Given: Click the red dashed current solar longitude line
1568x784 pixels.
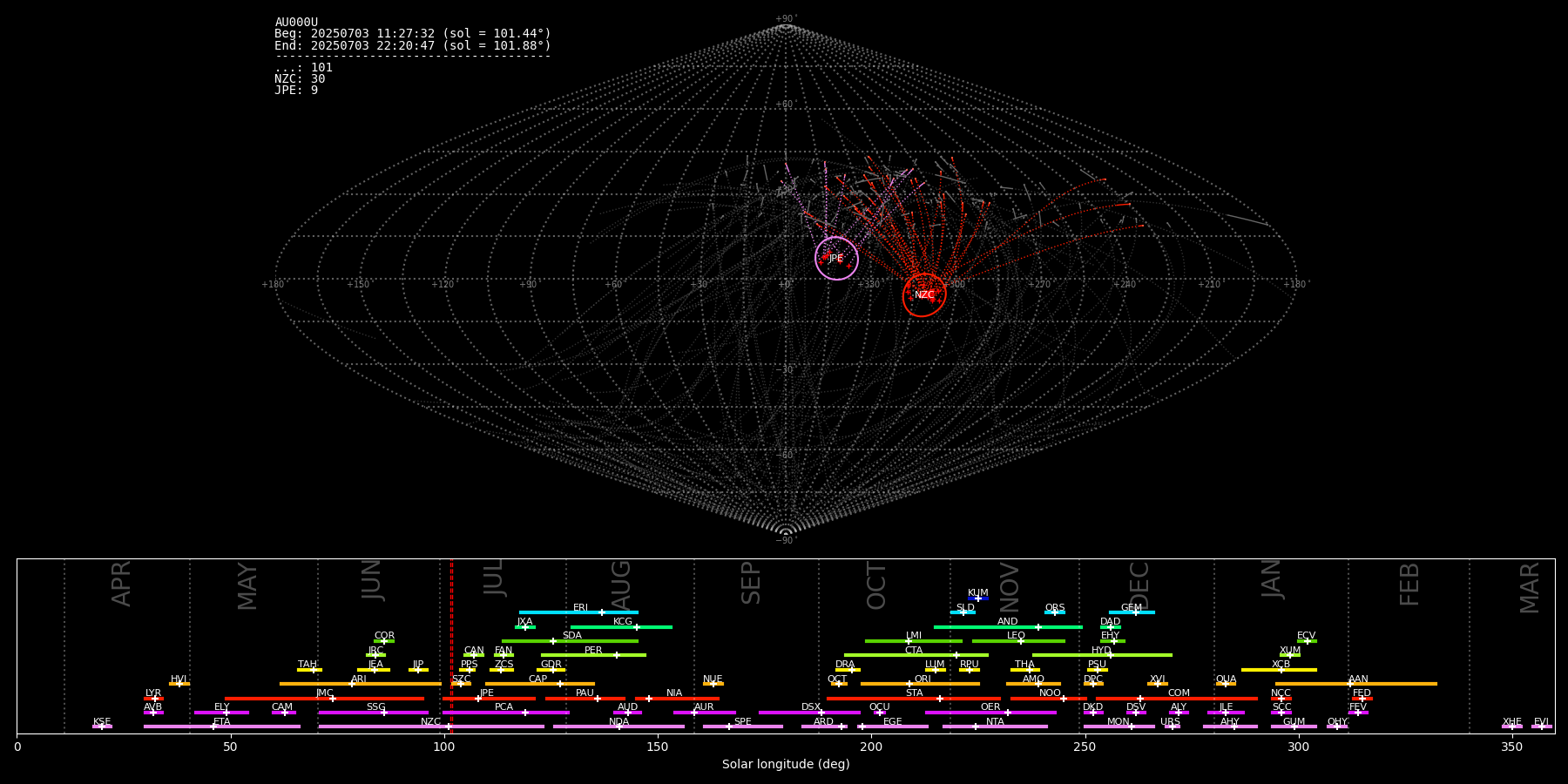Looking at the screenshot, I should pos(451,645).
